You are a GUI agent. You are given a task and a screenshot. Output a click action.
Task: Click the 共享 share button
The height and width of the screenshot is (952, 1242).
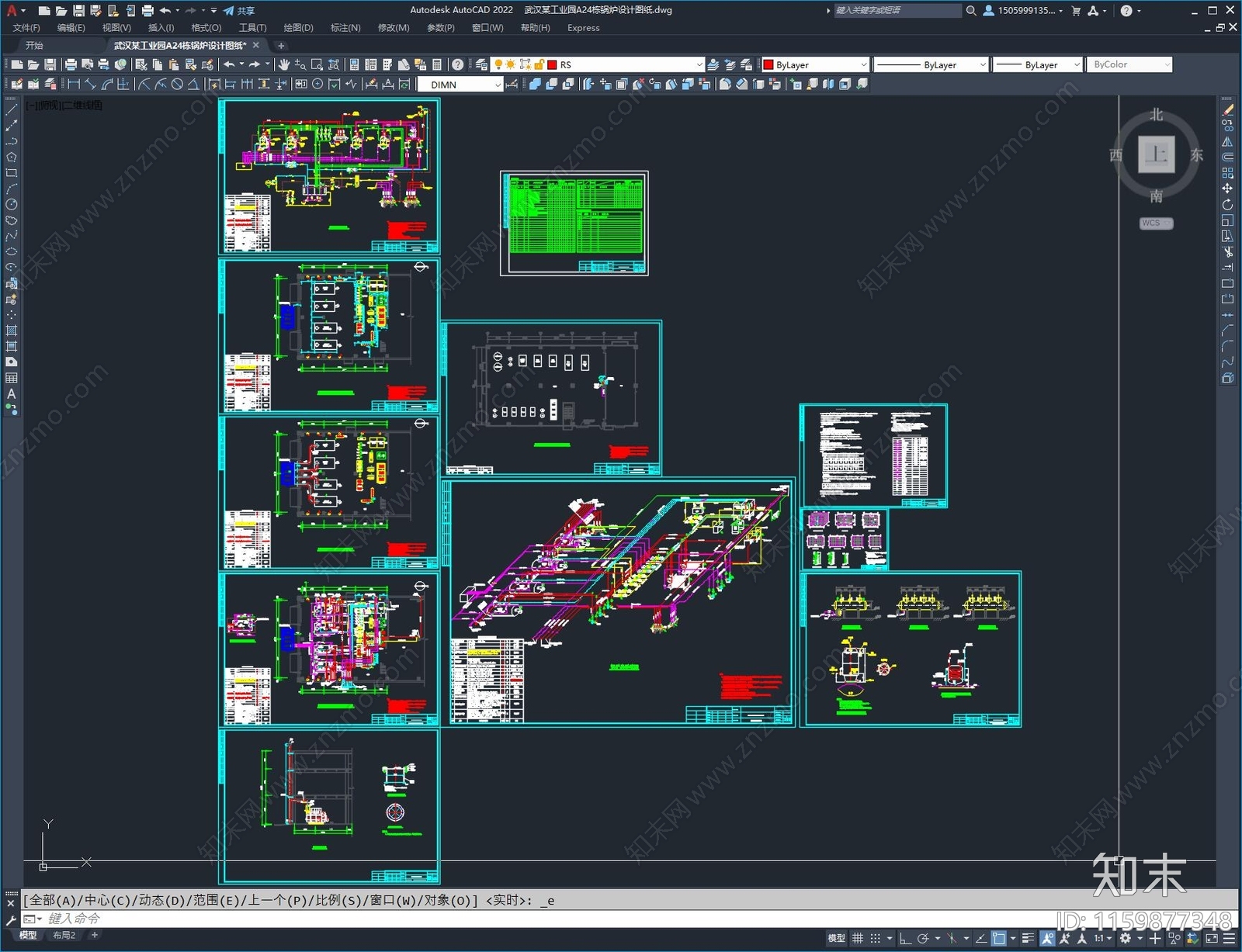[239, 10]
